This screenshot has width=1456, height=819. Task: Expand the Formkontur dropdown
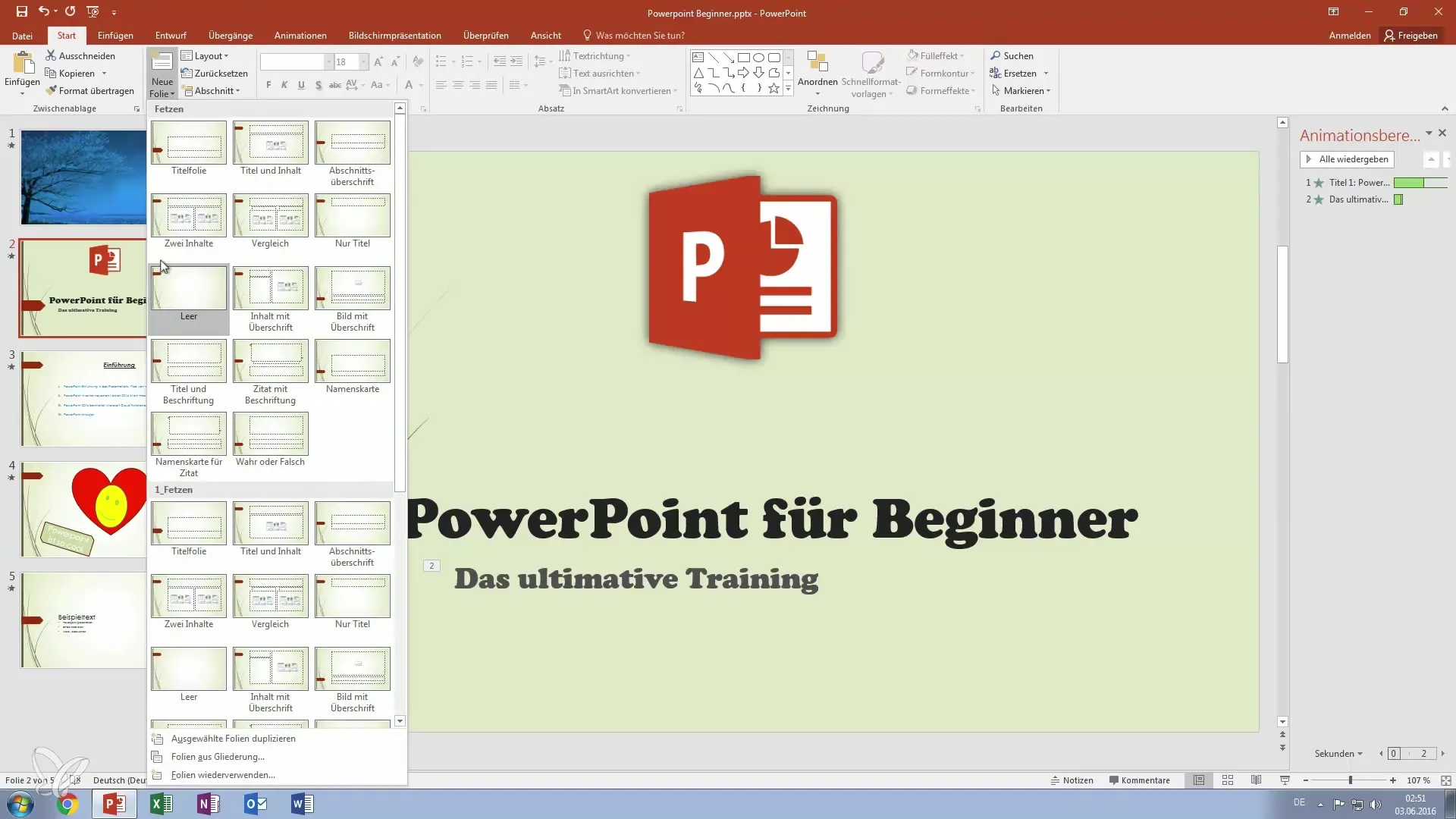coord(941,73)
